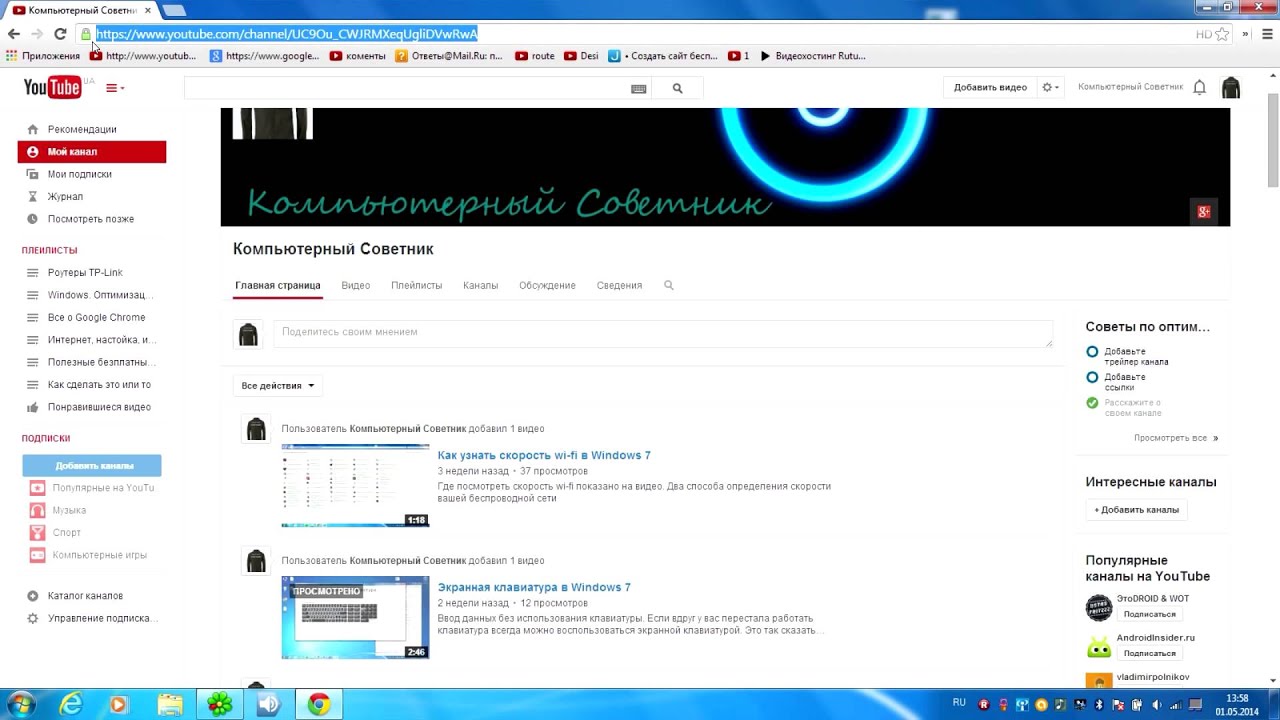Switch to the Плейлисты tab
Image resolution: width=1280 pixels, height=720 pixels.
[x=416, y=285]
